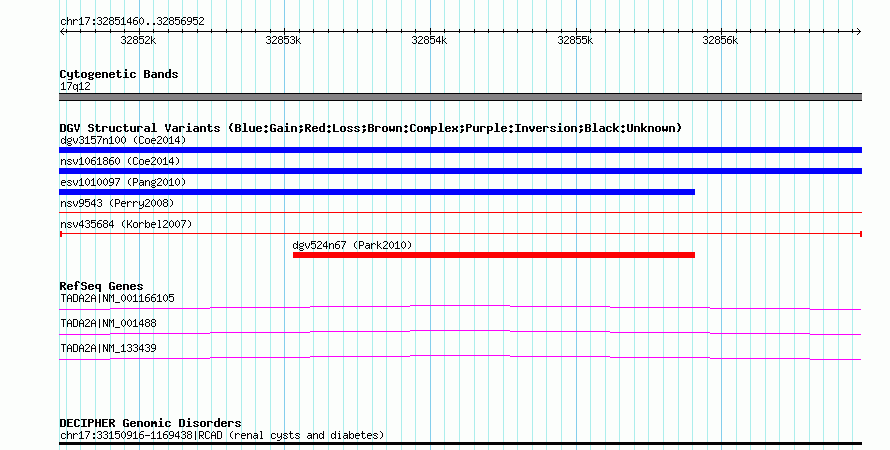Click the ruler's right end arrow
This screenshot has width=890, height=450.
click(858, 32)
